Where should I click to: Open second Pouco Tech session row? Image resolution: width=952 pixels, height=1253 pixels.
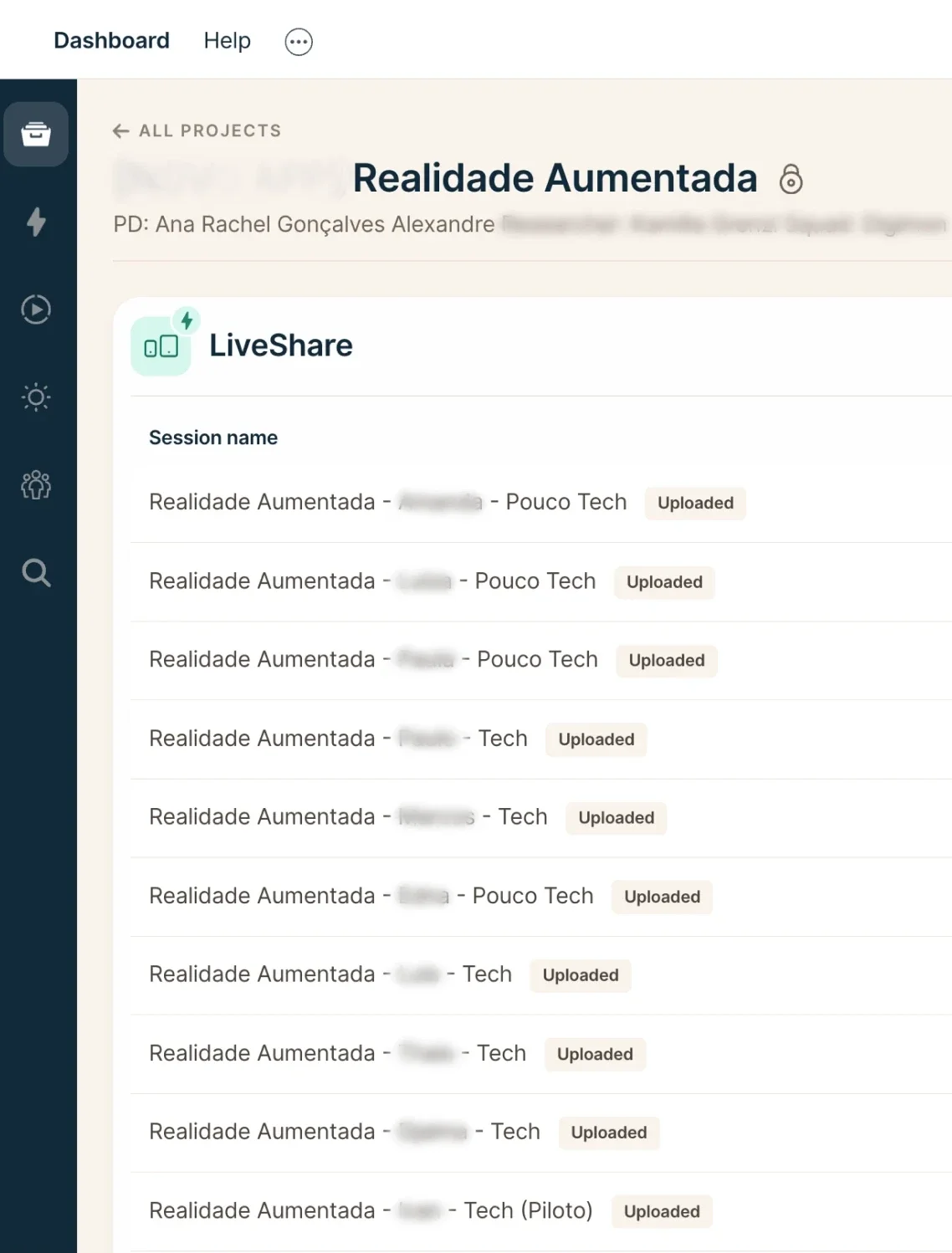pos(541,581)
